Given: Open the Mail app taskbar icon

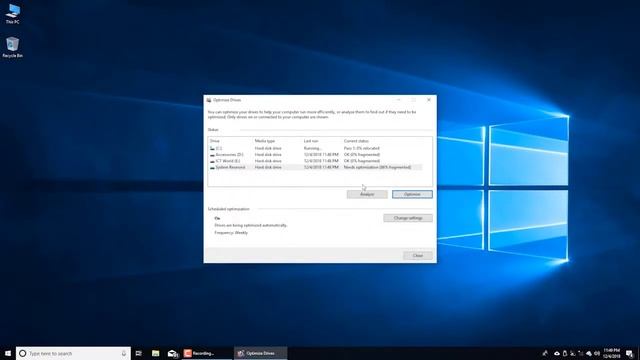Looking at the screenshot, I should (173, 353).
